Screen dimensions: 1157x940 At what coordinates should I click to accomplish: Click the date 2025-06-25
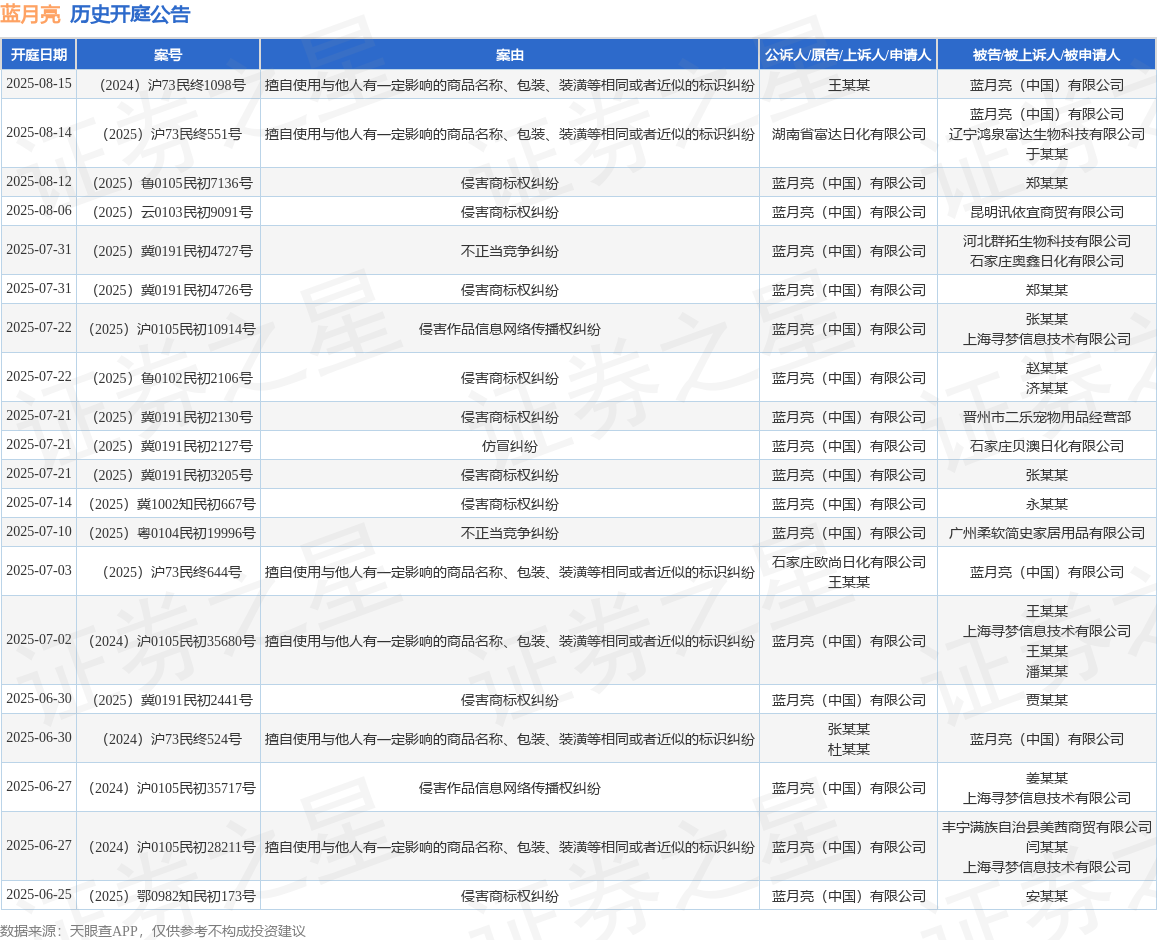point(39,894)
